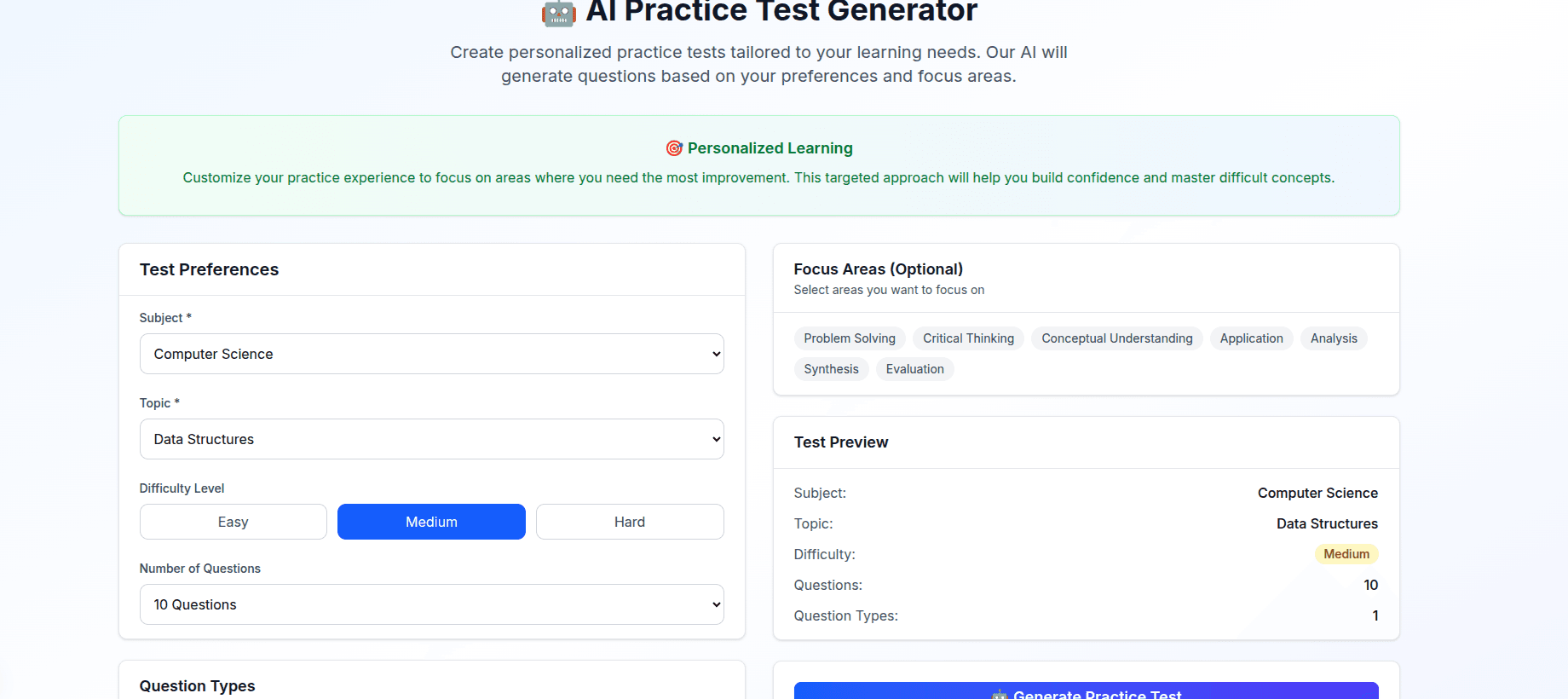Toggle the Critical Thinking focus area chip
The height and width of the screenshot is (699, 1568).
click(968, 338)
